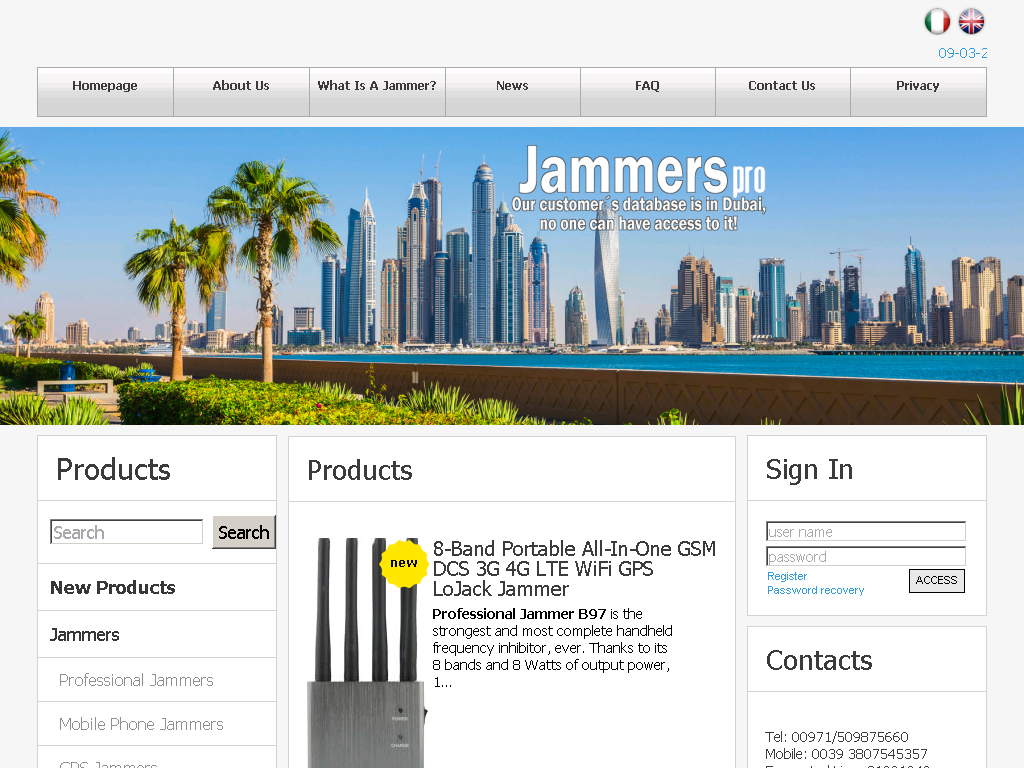The width and height of the screenshot is (1024, 768).
Task: Switch site language to Italian flag
Action: (x=936, y=21)
